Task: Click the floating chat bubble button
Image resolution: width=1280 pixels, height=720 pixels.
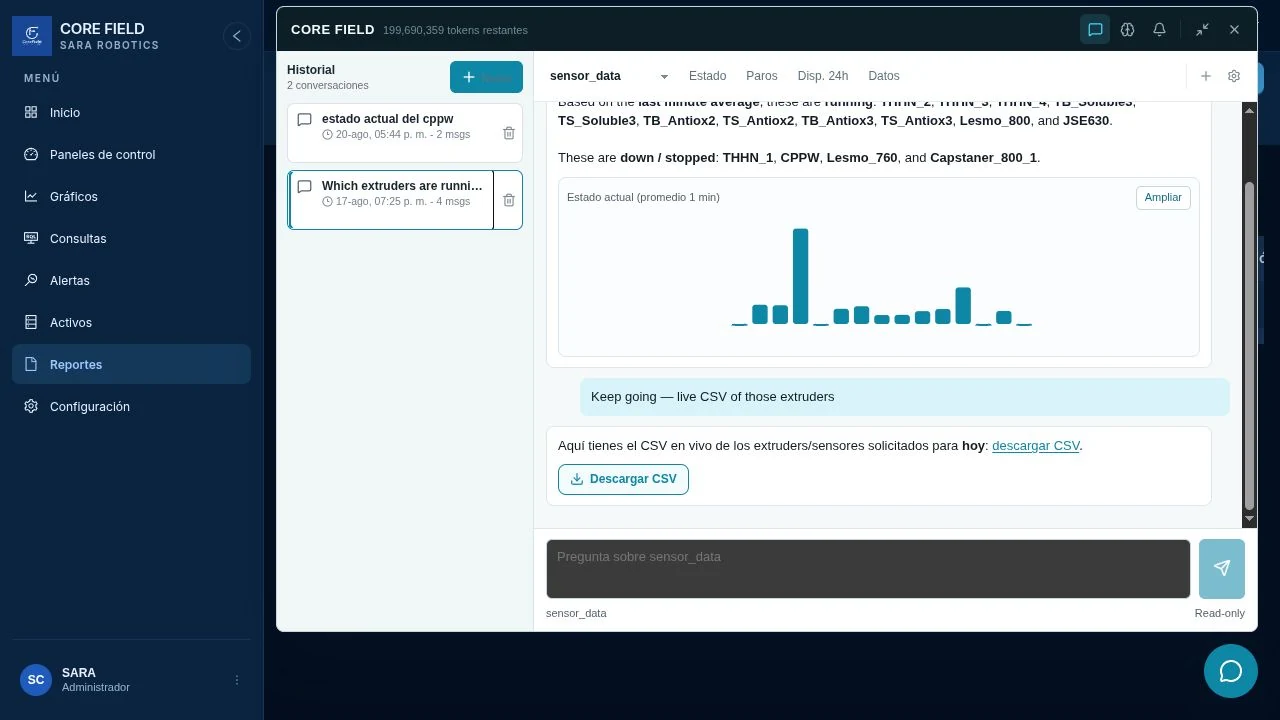Action: [1231, 671]
